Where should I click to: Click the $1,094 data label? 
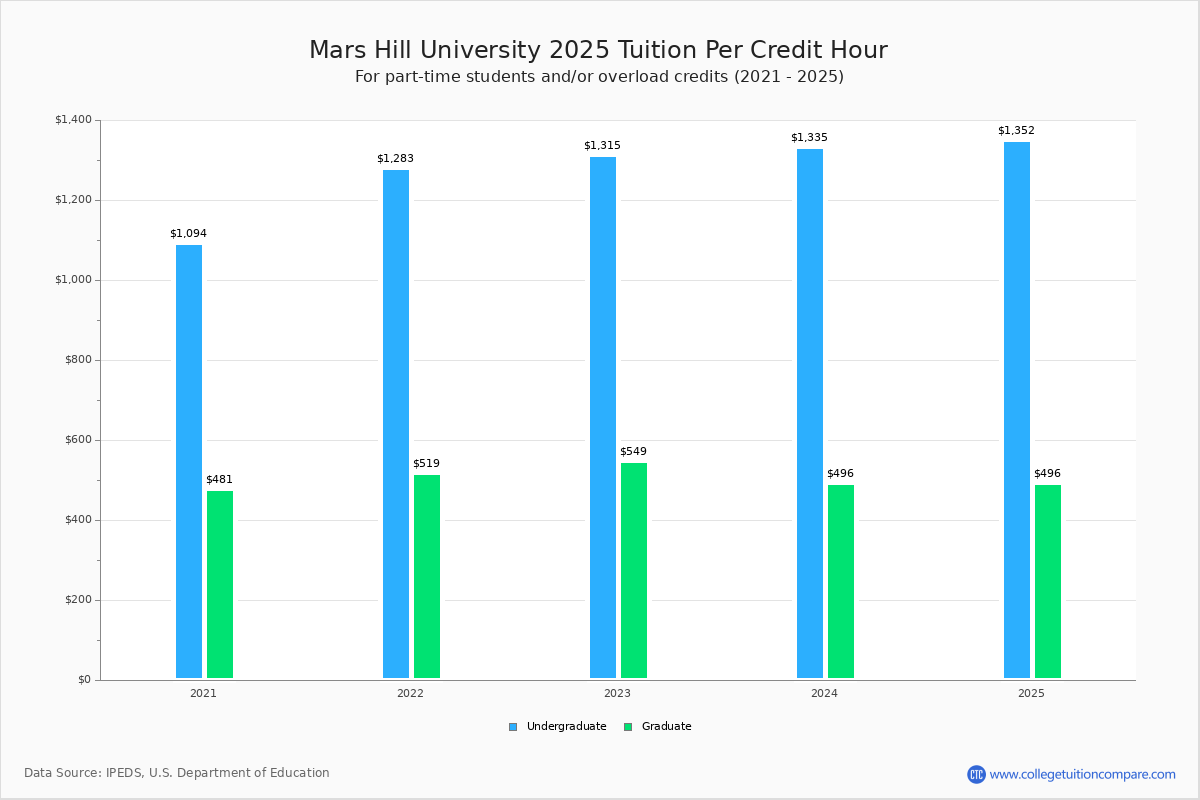(188, 232)
